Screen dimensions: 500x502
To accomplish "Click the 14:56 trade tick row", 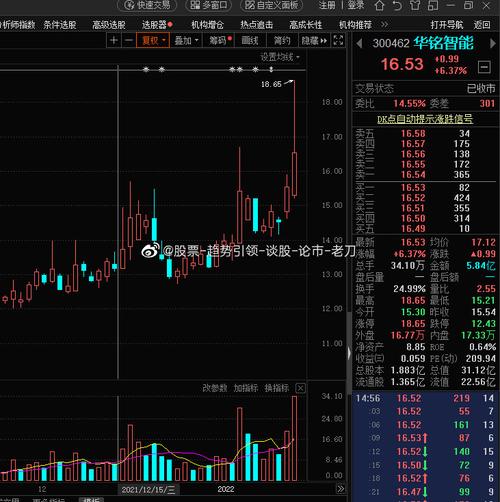I will (425, 398).
